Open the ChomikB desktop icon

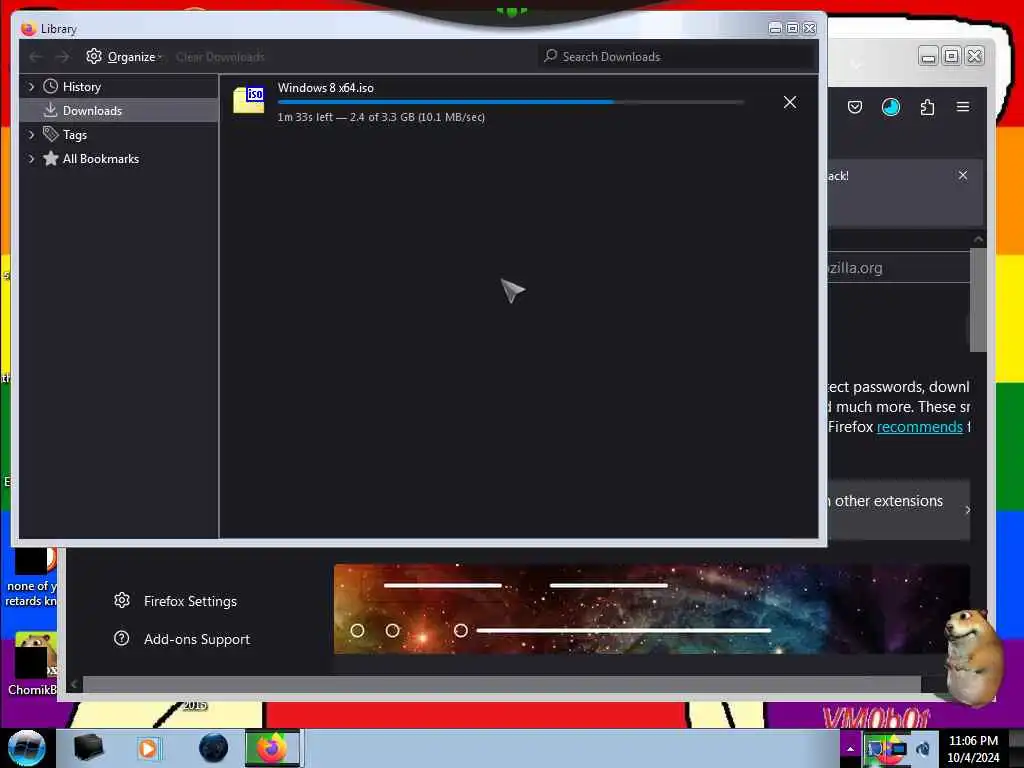31,664
